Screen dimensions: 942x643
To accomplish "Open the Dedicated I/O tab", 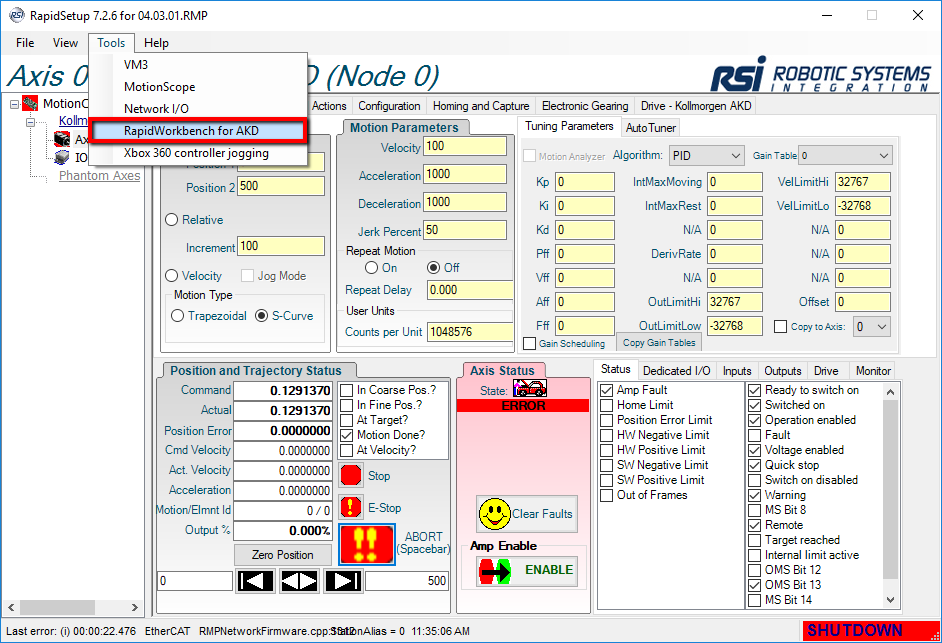I will [x=676, y=371].
